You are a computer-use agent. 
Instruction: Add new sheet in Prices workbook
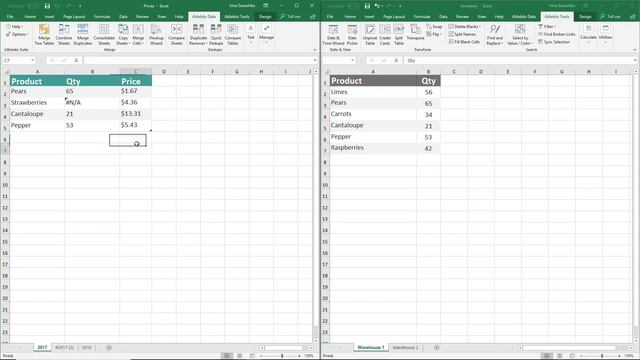(x=109, y=348)
